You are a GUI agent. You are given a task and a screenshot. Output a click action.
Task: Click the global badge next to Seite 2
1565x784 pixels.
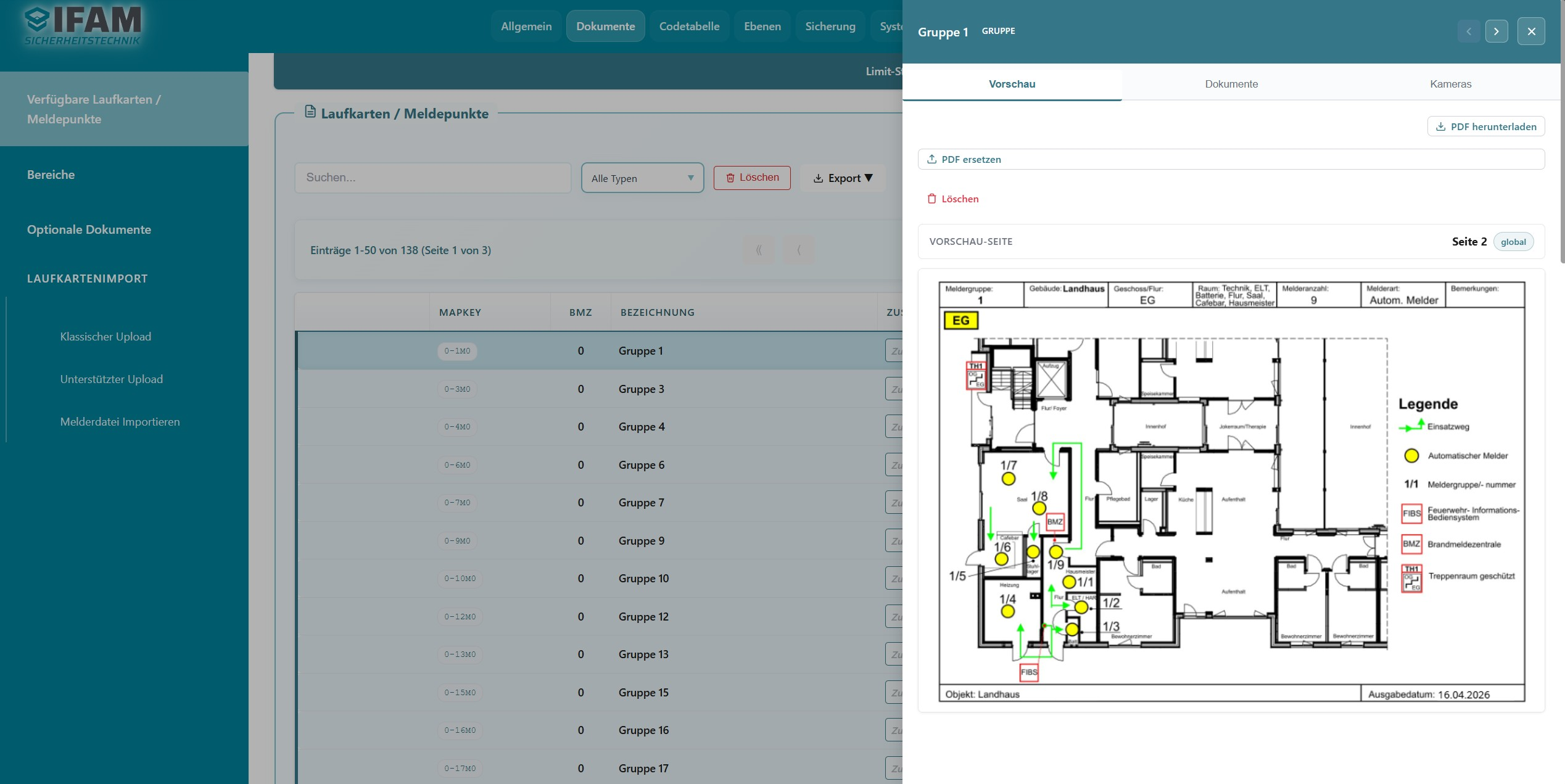point(1513,242)
